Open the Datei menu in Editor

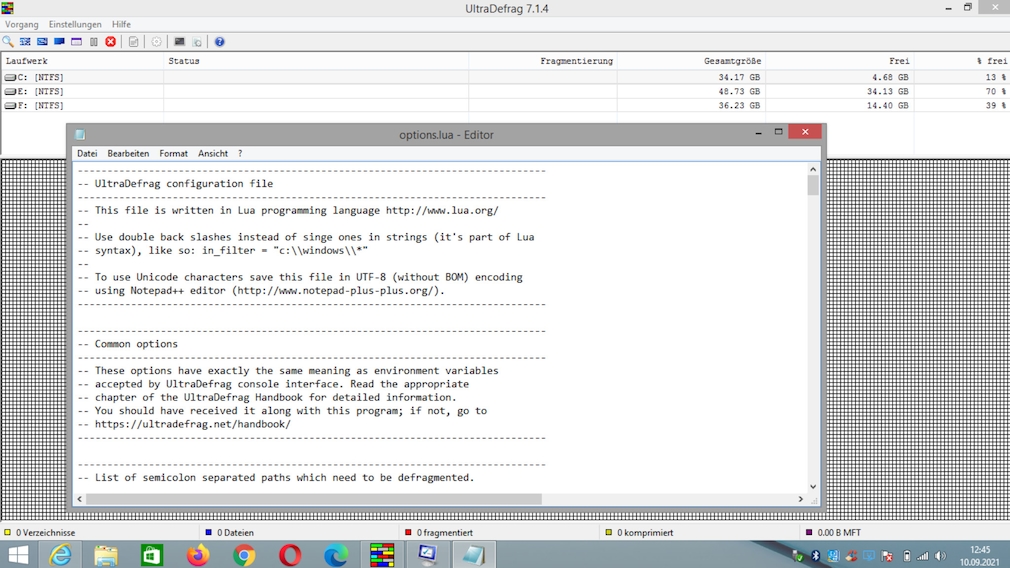(87, 154)
